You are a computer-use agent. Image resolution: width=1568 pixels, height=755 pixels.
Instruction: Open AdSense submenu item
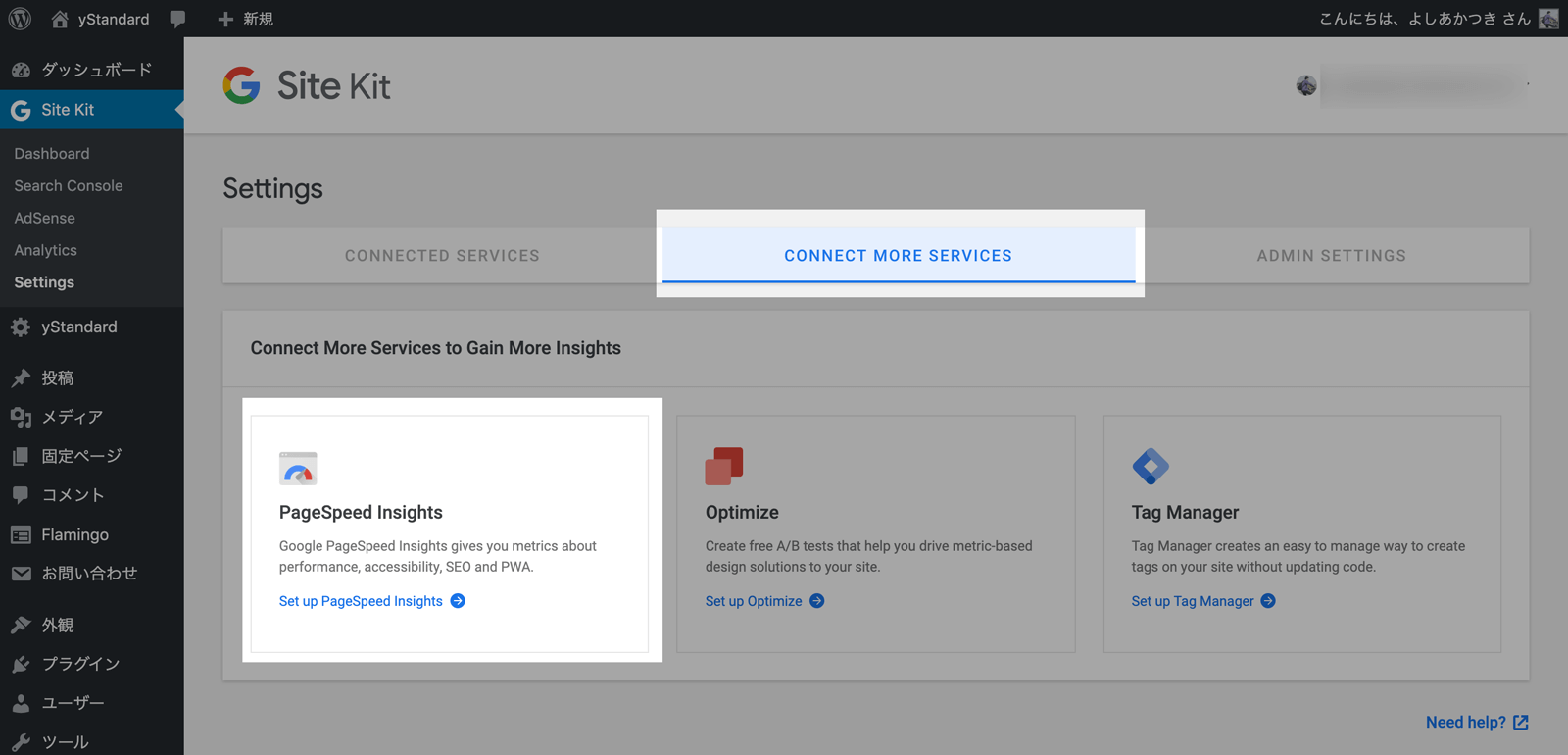click(44, 219)
